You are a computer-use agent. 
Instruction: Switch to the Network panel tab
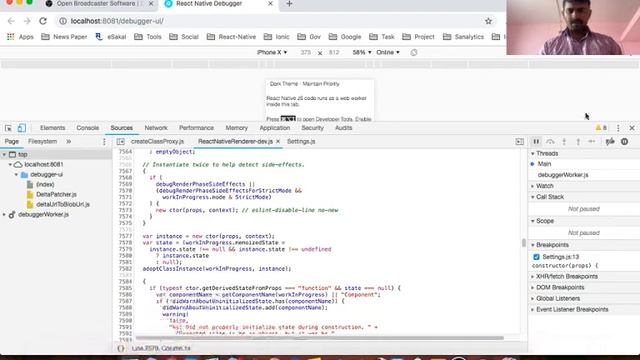[x=156, y=128]
